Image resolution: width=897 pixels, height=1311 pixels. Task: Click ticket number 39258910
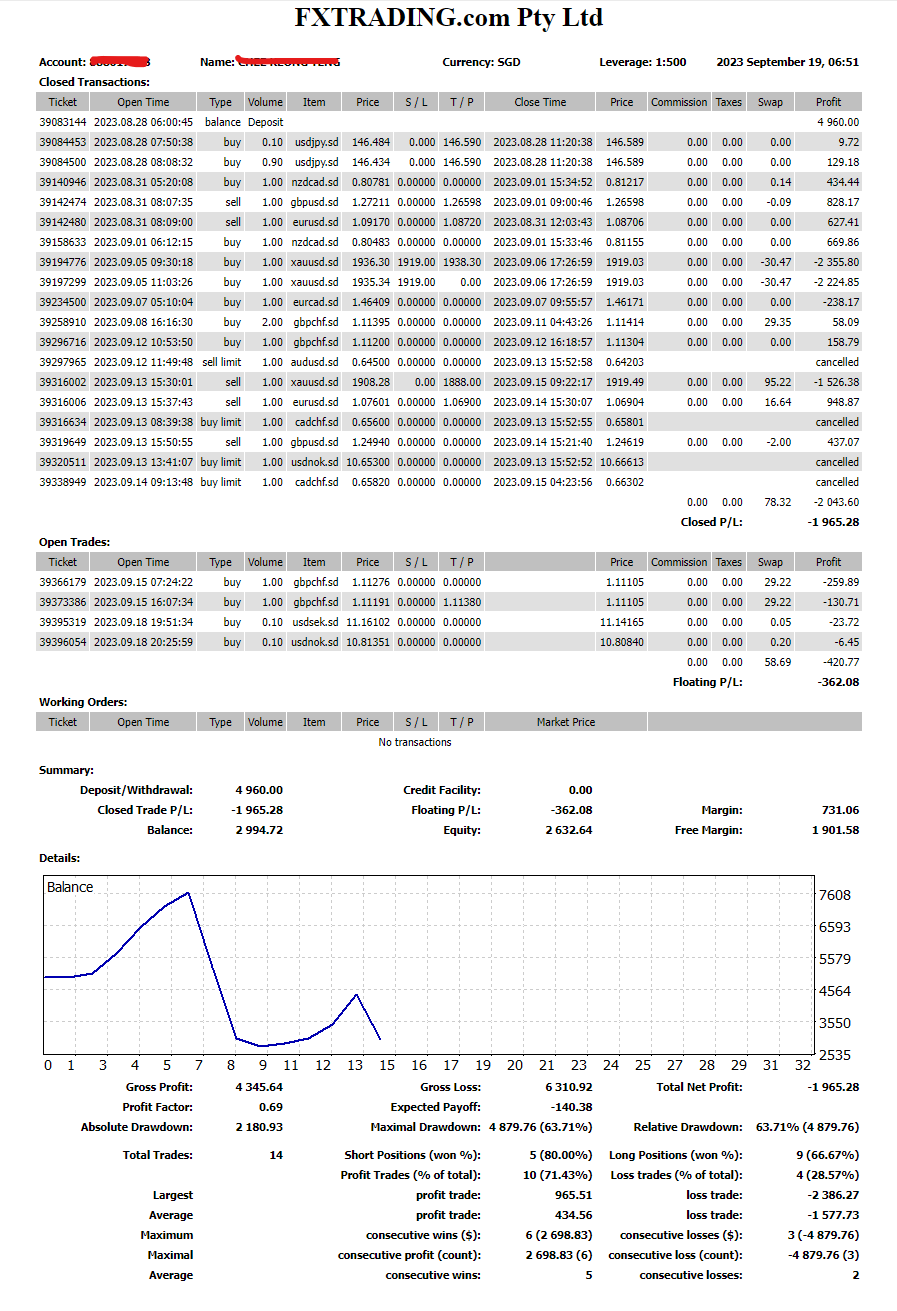(x=62, y=322)
